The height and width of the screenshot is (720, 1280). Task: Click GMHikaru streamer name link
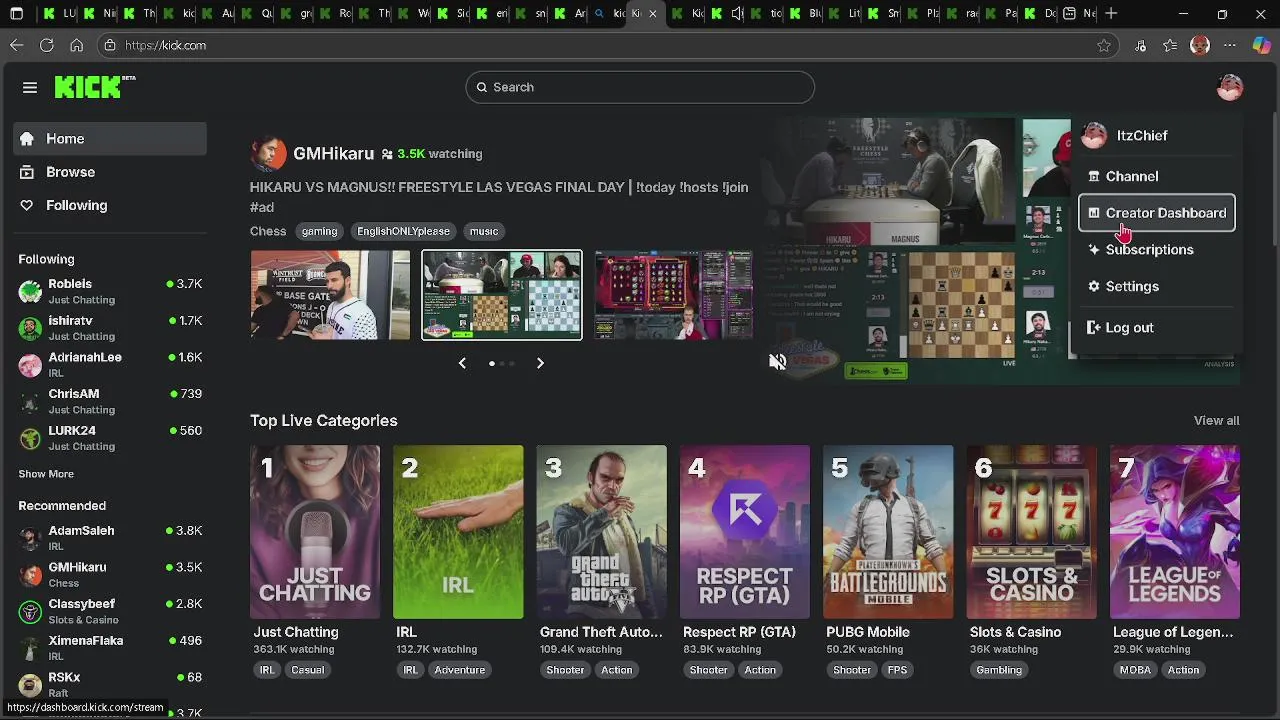tap(333, 154)
